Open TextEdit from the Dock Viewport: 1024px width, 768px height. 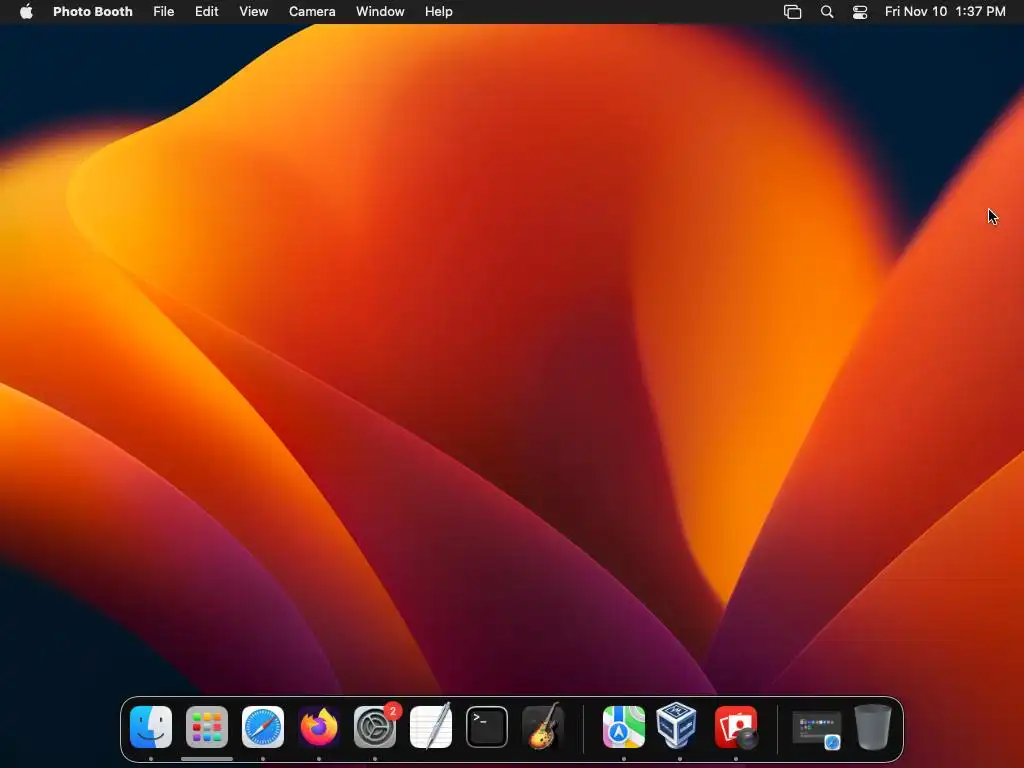pyautogui.click(x=431, y=726)
